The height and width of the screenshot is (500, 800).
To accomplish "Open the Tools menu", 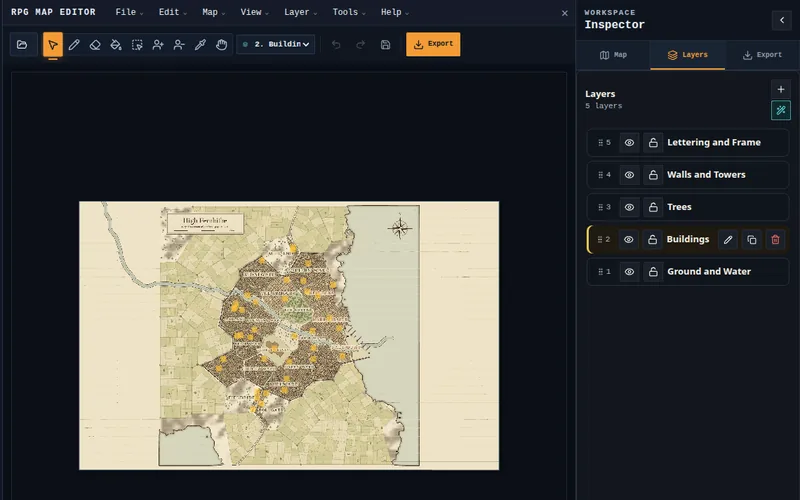I will coord(349,12).
